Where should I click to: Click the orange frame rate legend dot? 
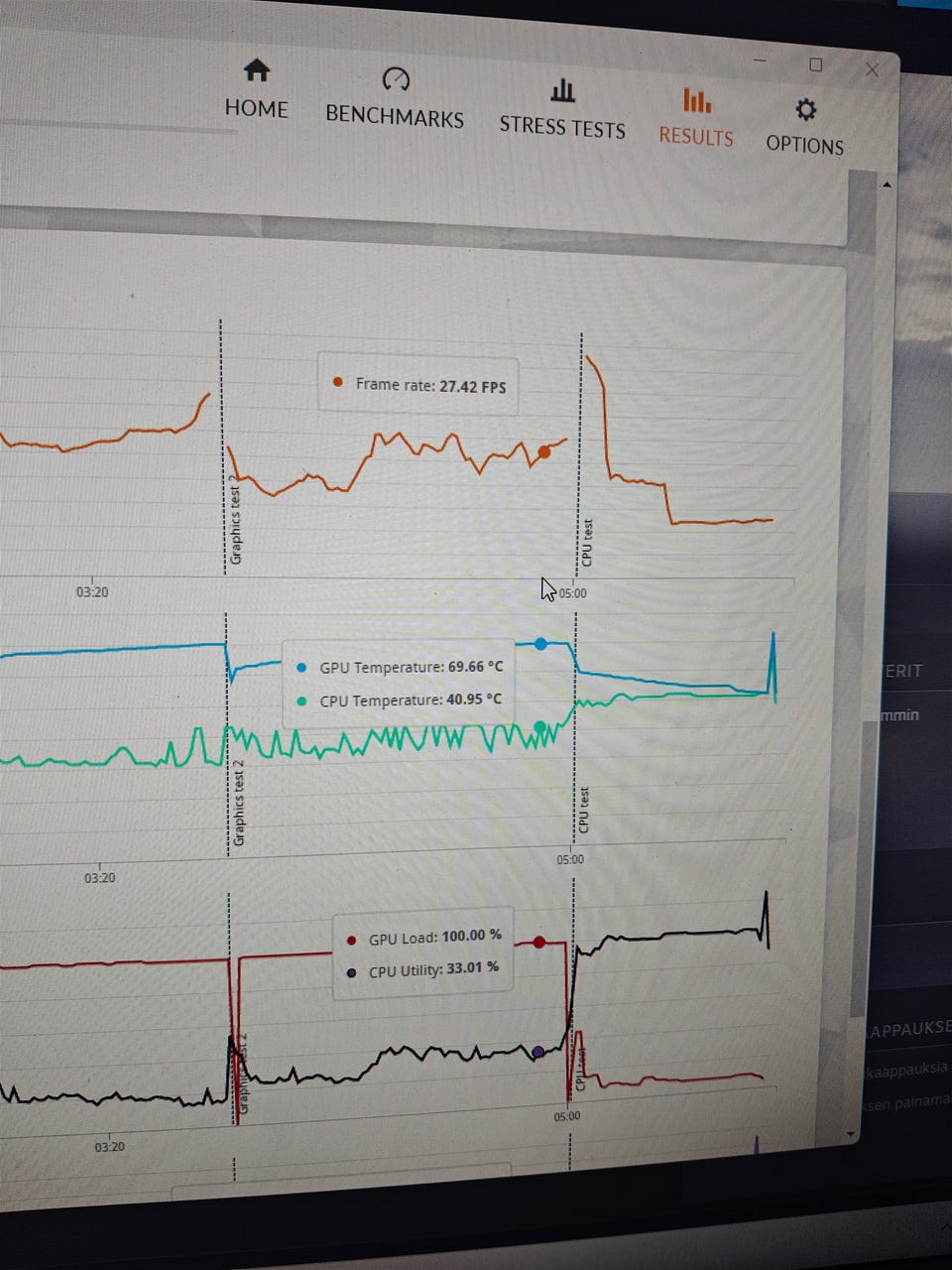pos(338,382)
